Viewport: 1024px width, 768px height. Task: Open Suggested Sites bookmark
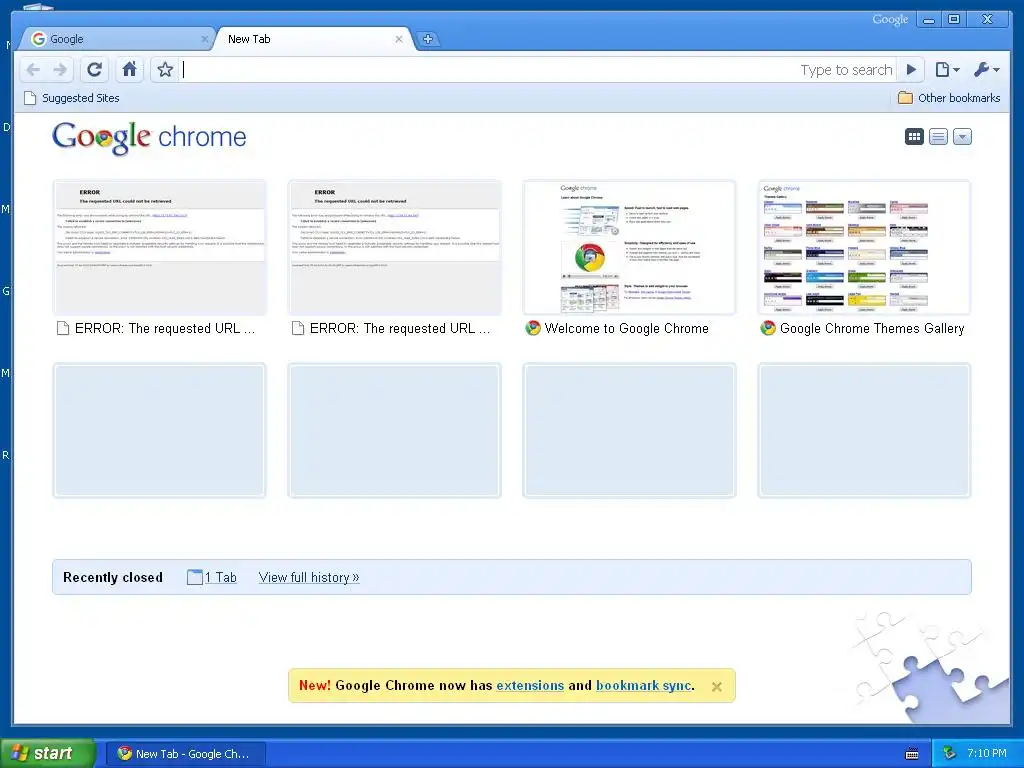[72, 98]
